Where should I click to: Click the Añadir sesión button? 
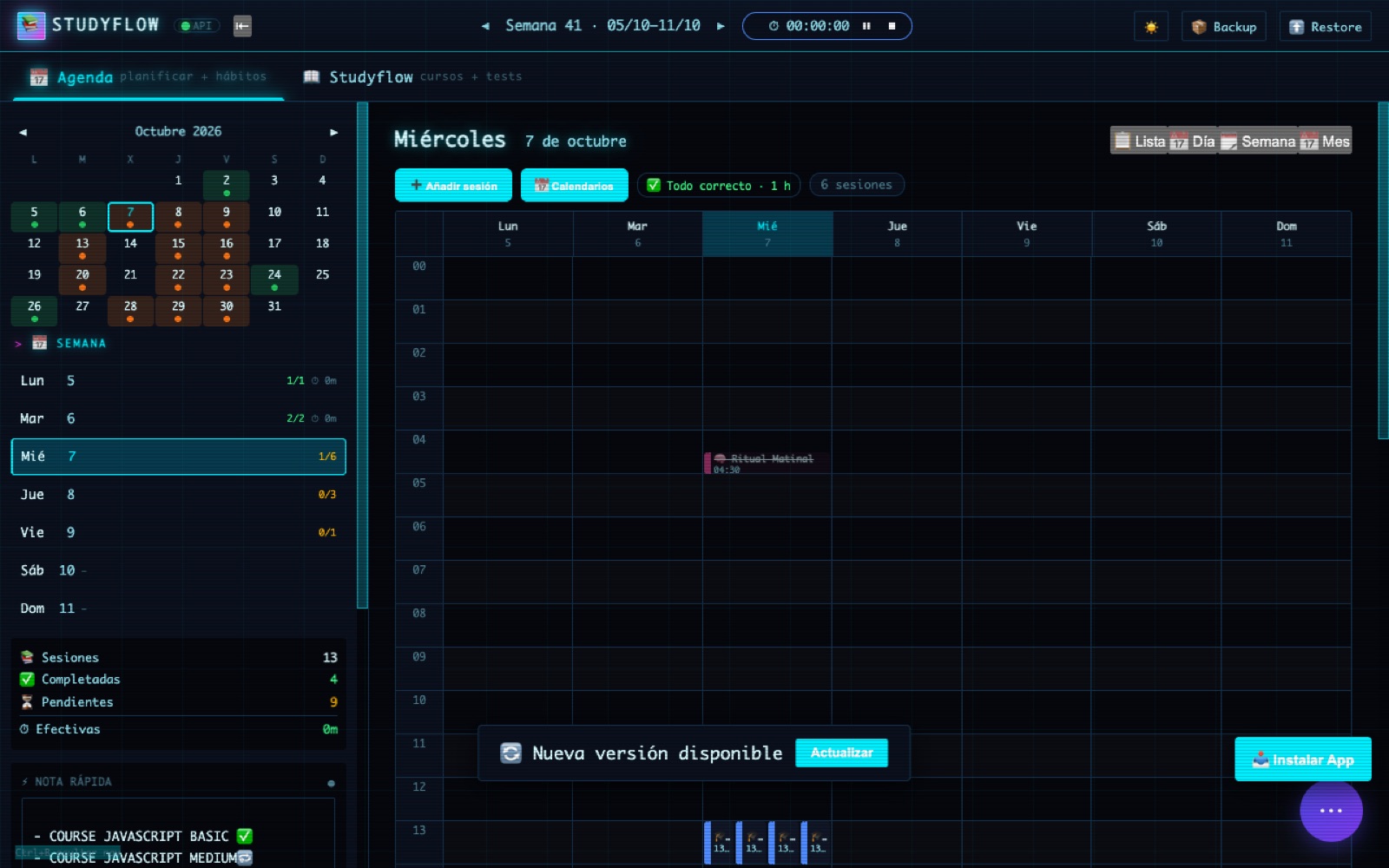[453, 185]
